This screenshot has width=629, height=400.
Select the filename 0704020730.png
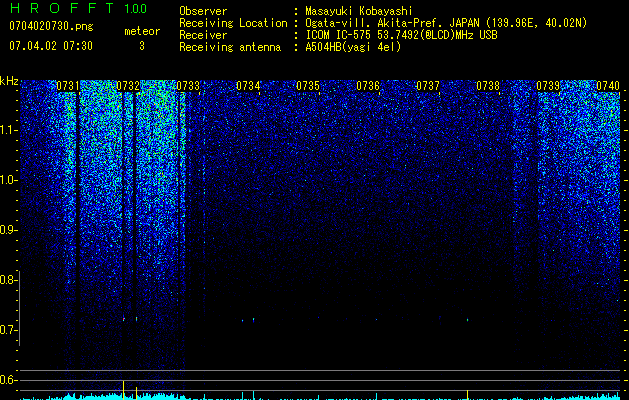point(51,27)
